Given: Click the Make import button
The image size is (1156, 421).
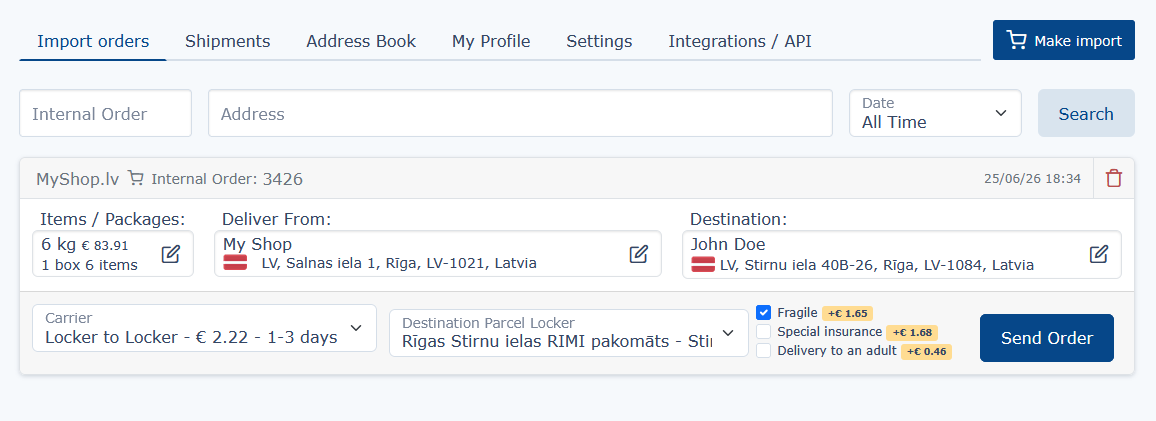Looking at the screenshot, I should pyautogui.click(x=1064, y=40).
